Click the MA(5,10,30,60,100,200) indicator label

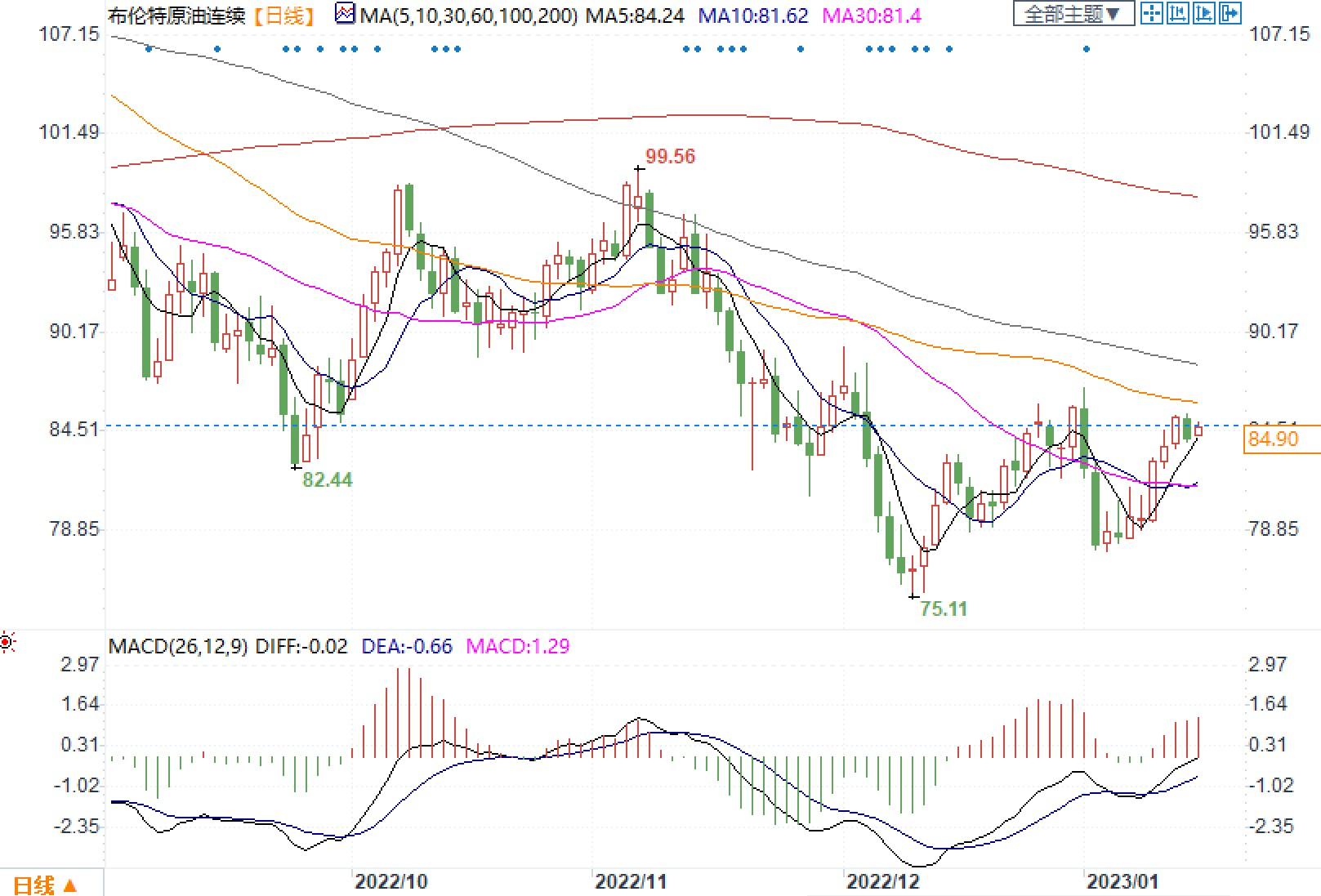(470, 15)
